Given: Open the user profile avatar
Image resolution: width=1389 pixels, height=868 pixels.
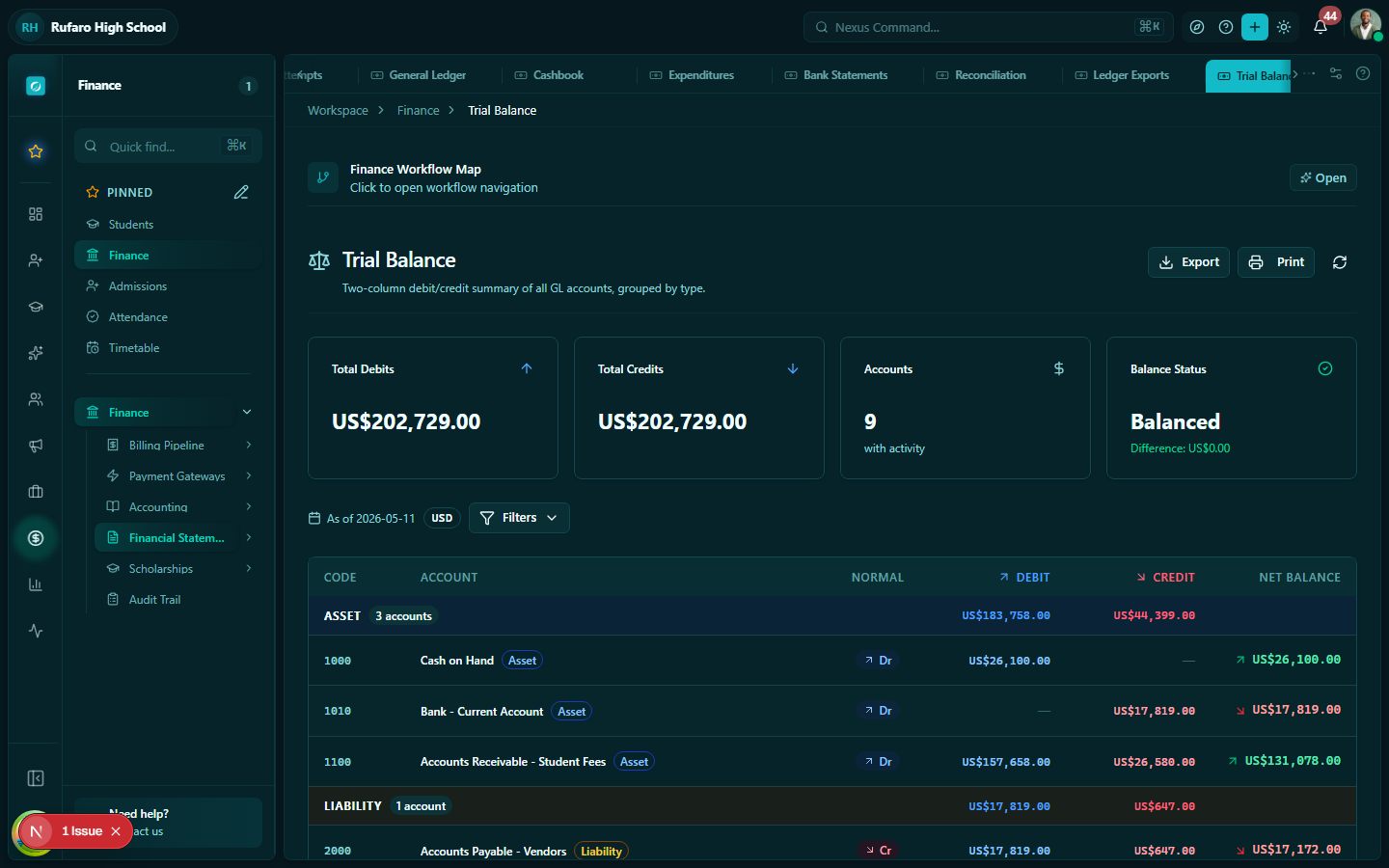Looking at the screenshot, I should (1365, 25).
